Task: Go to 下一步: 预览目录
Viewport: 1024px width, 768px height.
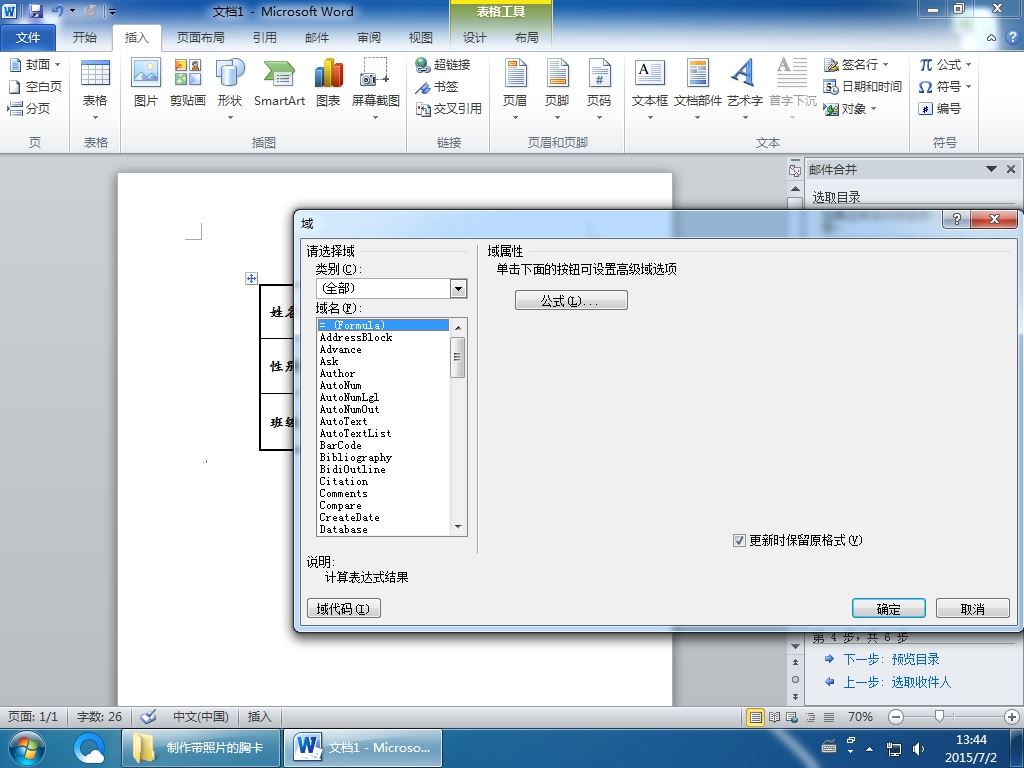Action: tap(891, 660)
